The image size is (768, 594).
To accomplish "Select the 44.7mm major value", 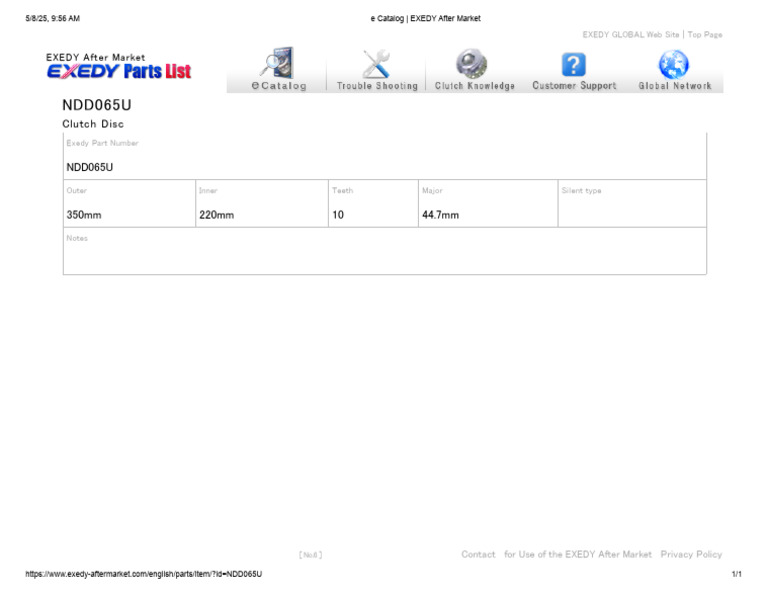I will click(x=440, y=215).
